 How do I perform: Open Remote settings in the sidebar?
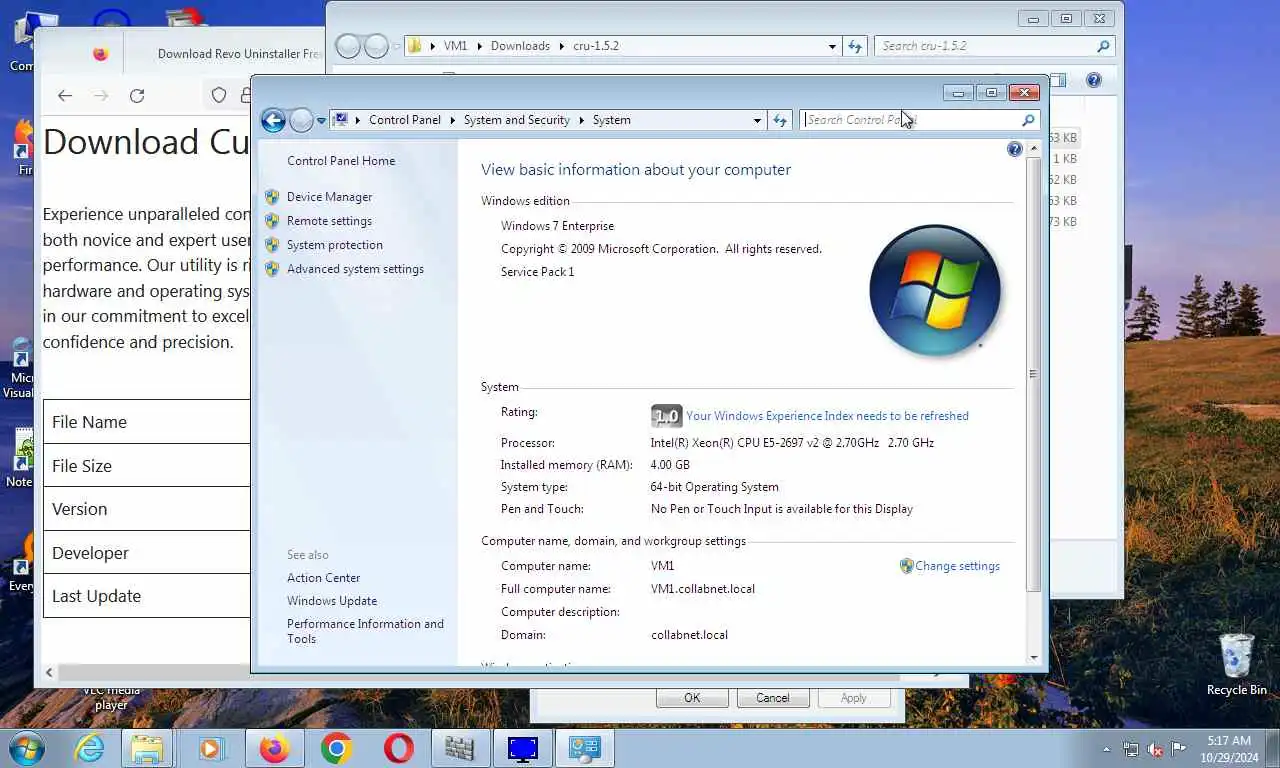(x=329, y=221)
